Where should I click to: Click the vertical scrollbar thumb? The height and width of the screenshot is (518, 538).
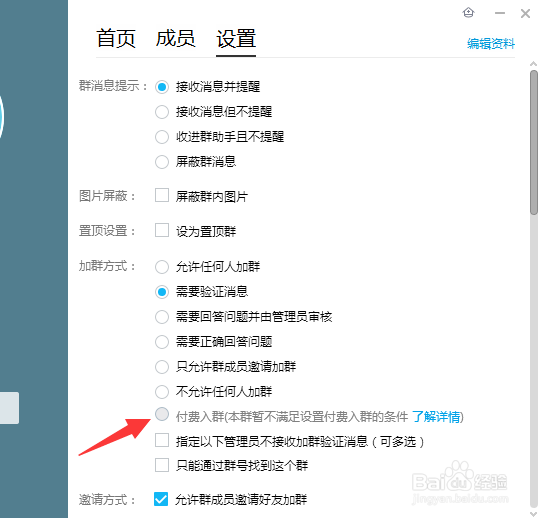tap(534, 142)
